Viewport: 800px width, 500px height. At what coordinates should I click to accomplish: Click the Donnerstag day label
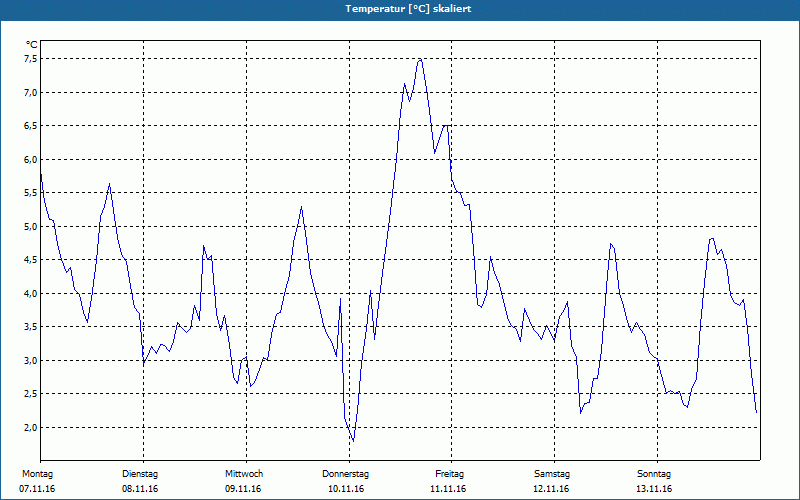(345, 474)
